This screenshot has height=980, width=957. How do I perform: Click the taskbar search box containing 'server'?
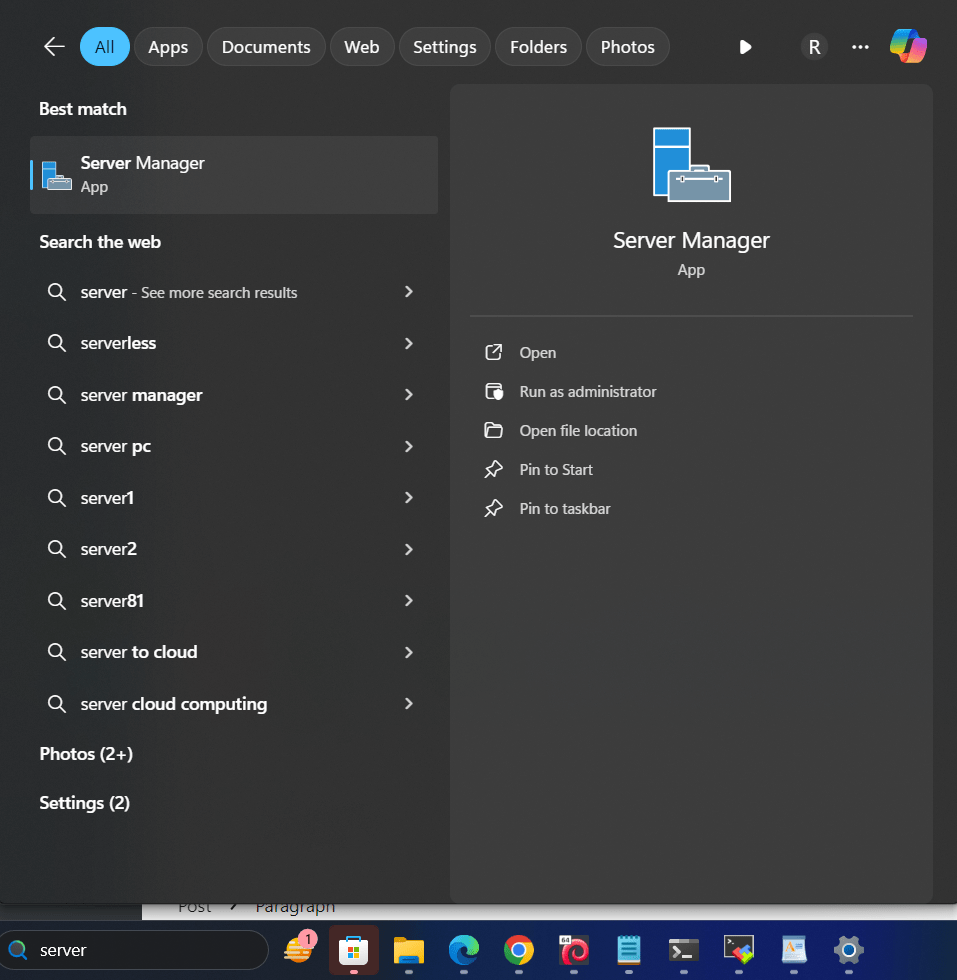[x=140, y=950]
